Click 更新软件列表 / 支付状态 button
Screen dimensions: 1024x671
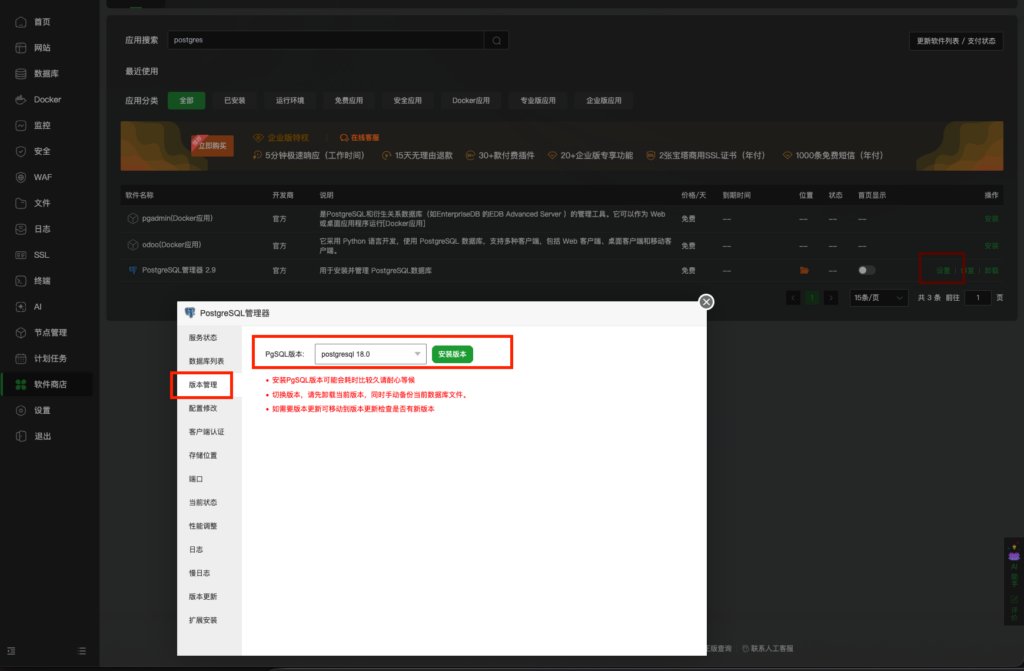[955, 41]
